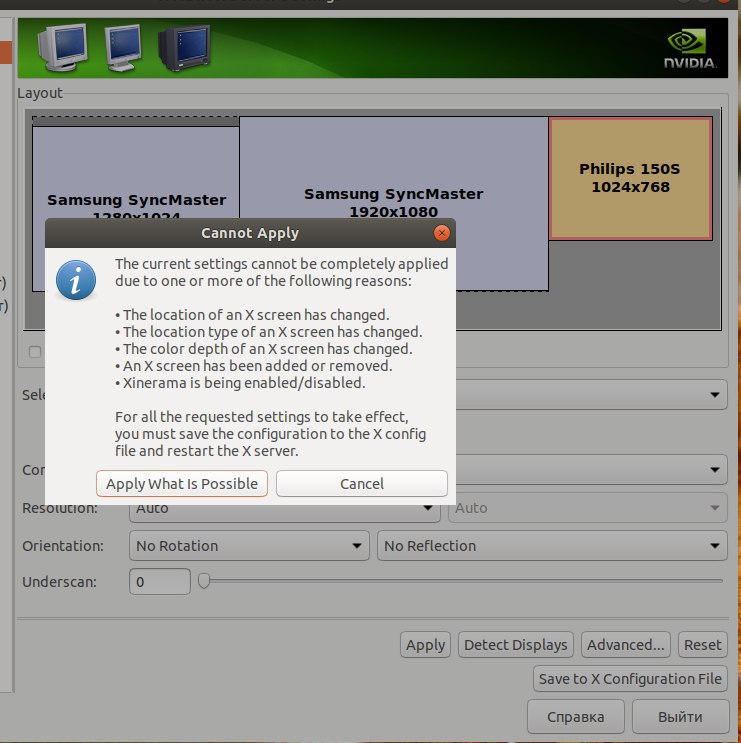The width and height of the screenshot is (741, 743).
Task: Click Detect Displays button
Action: point(515,644)
